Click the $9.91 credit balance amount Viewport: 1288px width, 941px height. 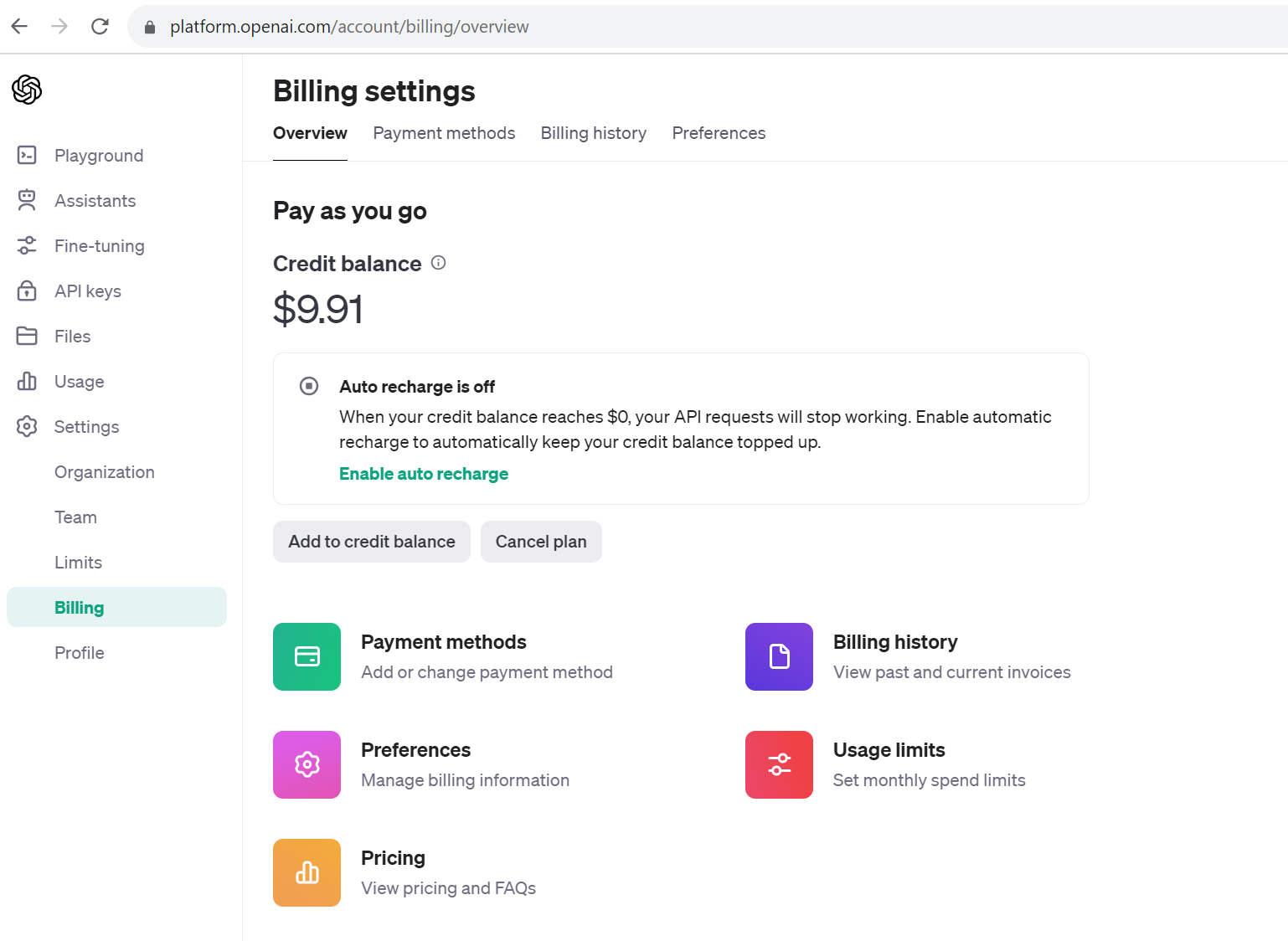click(318, 310)
